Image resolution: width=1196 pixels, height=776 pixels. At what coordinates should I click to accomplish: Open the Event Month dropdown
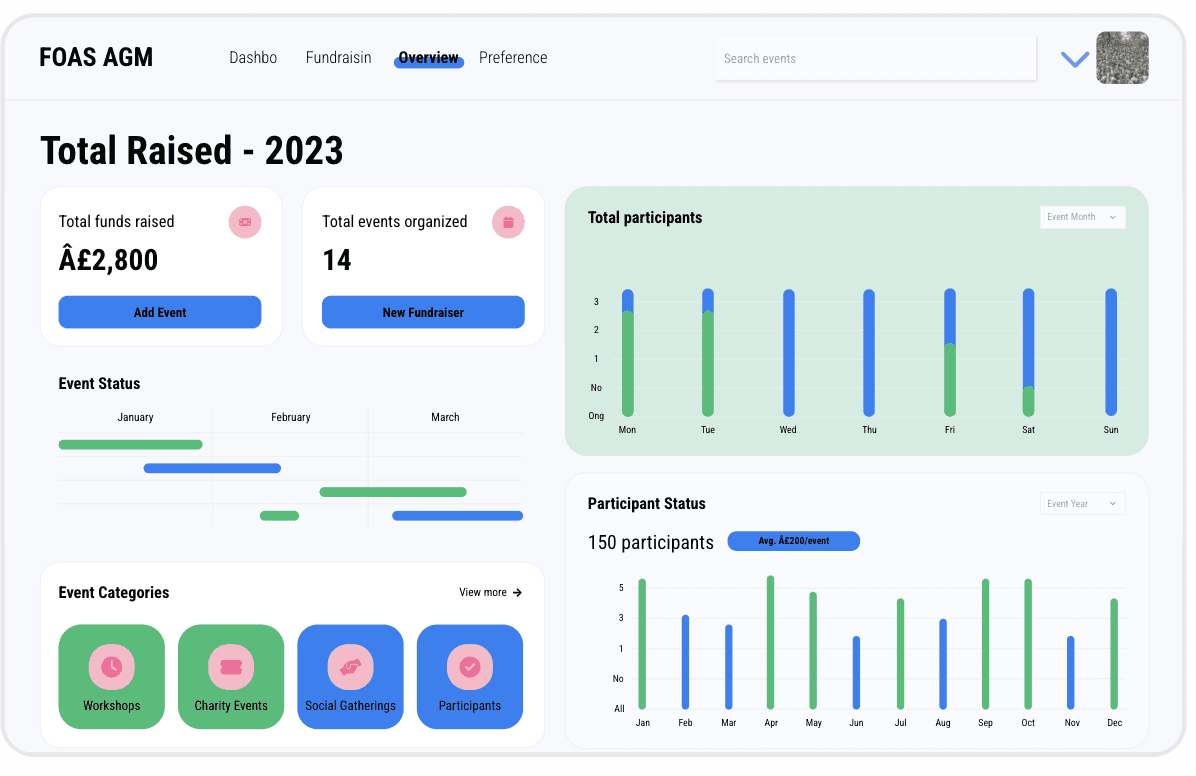(1082, 217)
